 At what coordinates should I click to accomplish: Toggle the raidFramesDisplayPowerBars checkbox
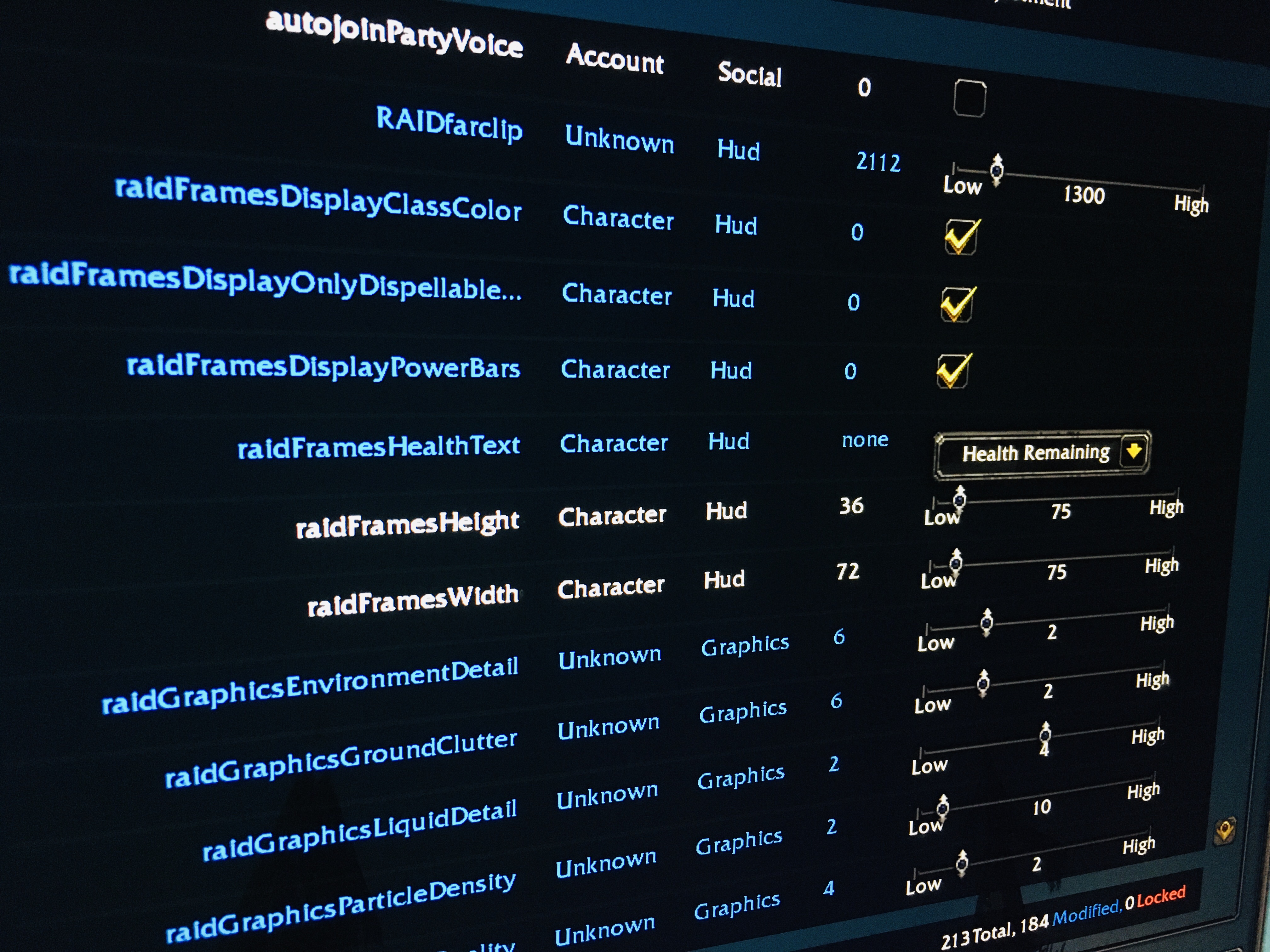coord(953,371)
